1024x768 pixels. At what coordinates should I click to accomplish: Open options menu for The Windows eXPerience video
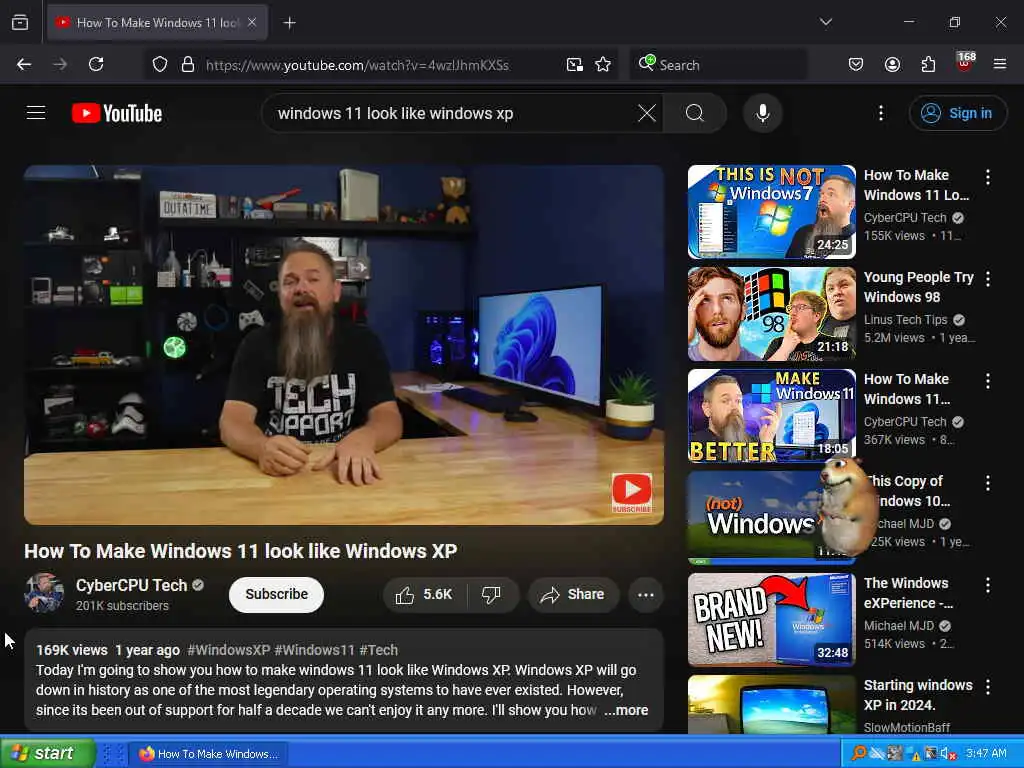click(987, 585)
